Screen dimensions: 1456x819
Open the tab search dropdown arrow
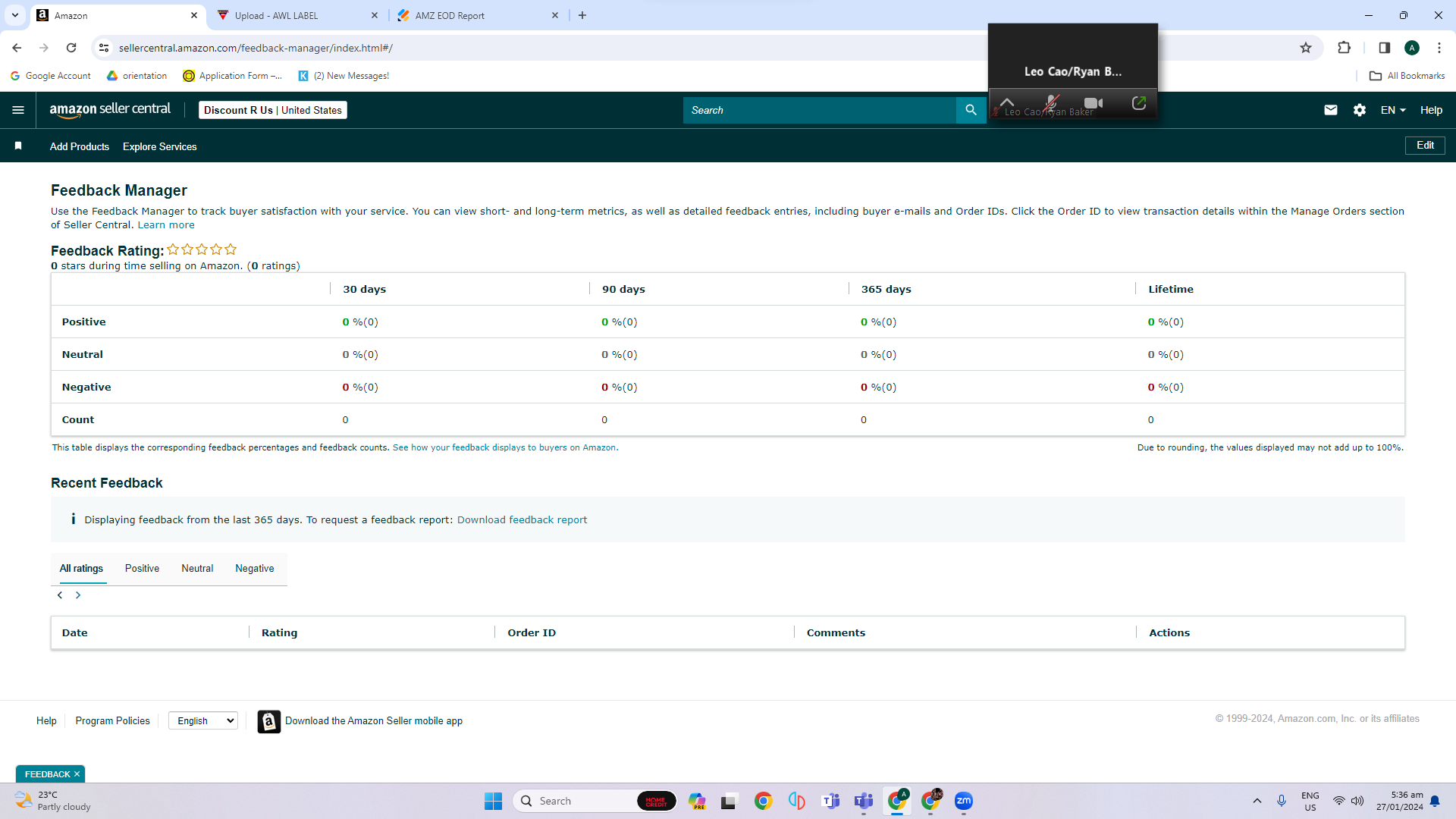(14, 15)
